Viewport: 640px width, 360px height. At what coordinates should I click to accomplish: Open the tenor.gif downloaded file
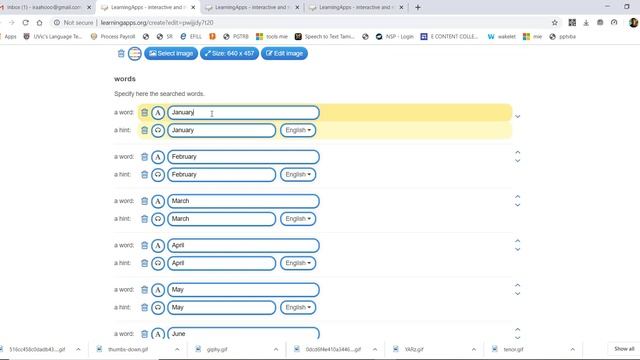coord(513,349)
